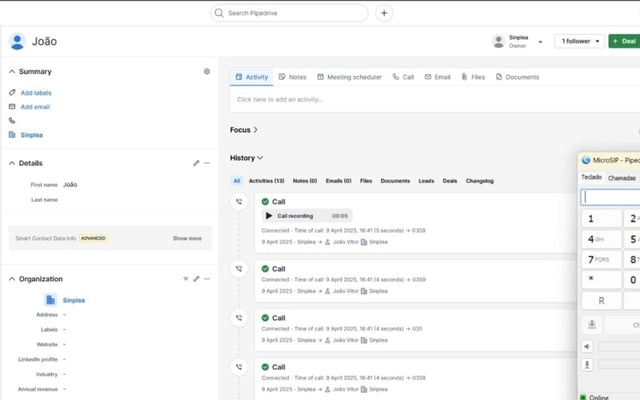Collapse the History section
Screen dimensions: 640x400
tap(246, 158)
